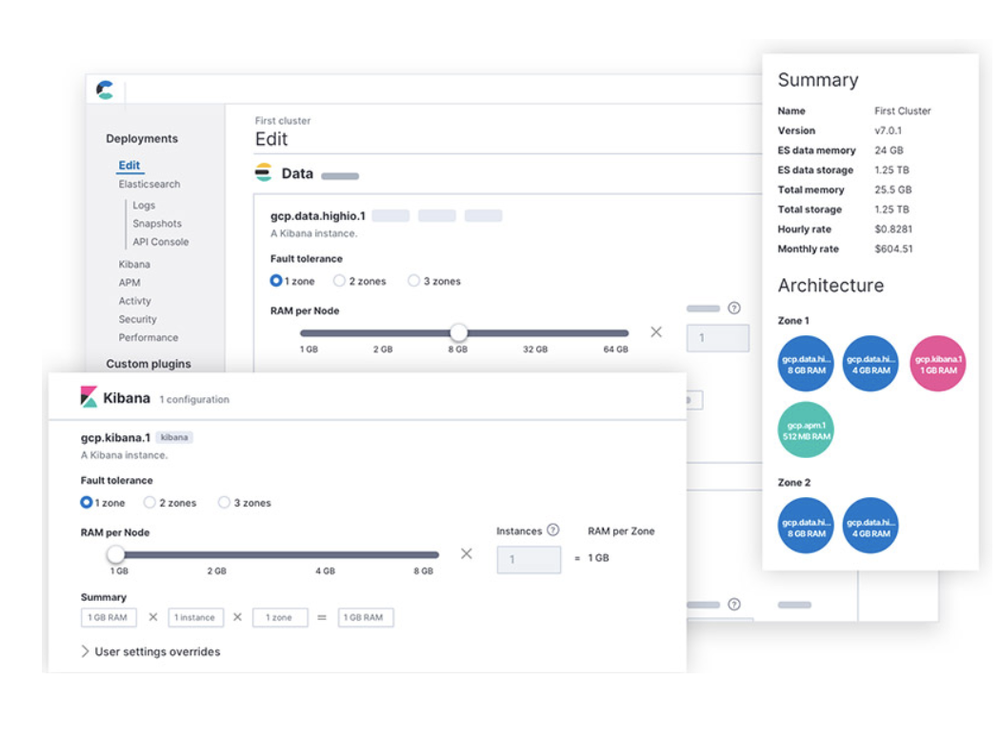Click the 4 GB RAM node in Zone 2
Image resolution: width=1000 pixels, height=739 pixels.
tap(871, 526)
